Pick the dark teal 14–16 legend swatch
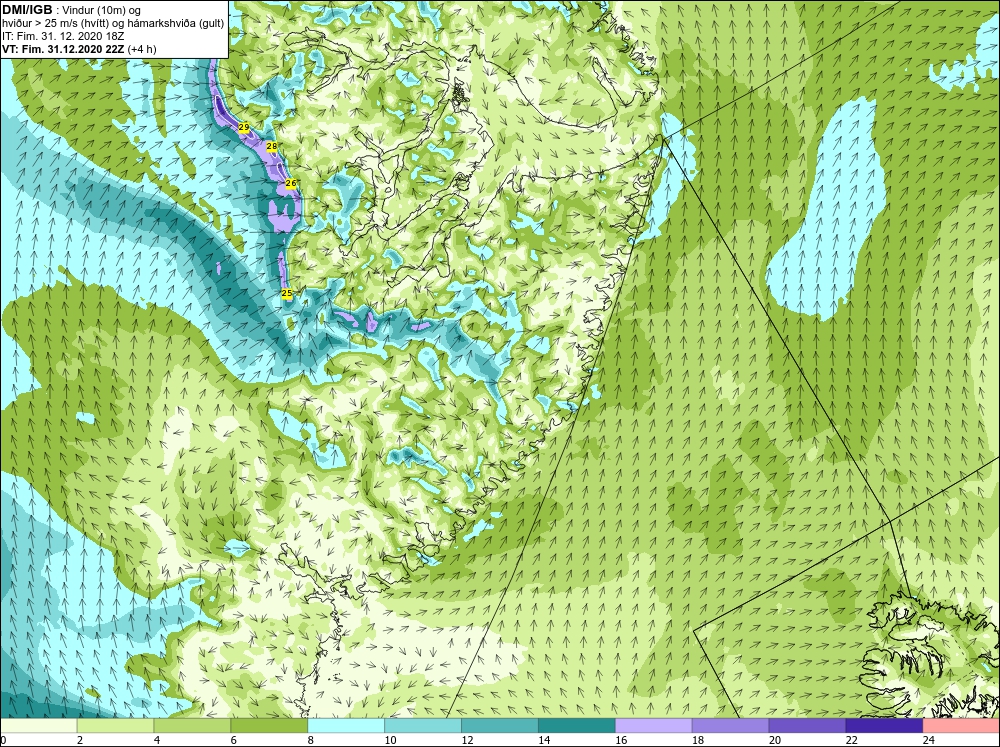Image resolution: width=1000 pixels, height=747 pixels. click(x=577, y=726)
